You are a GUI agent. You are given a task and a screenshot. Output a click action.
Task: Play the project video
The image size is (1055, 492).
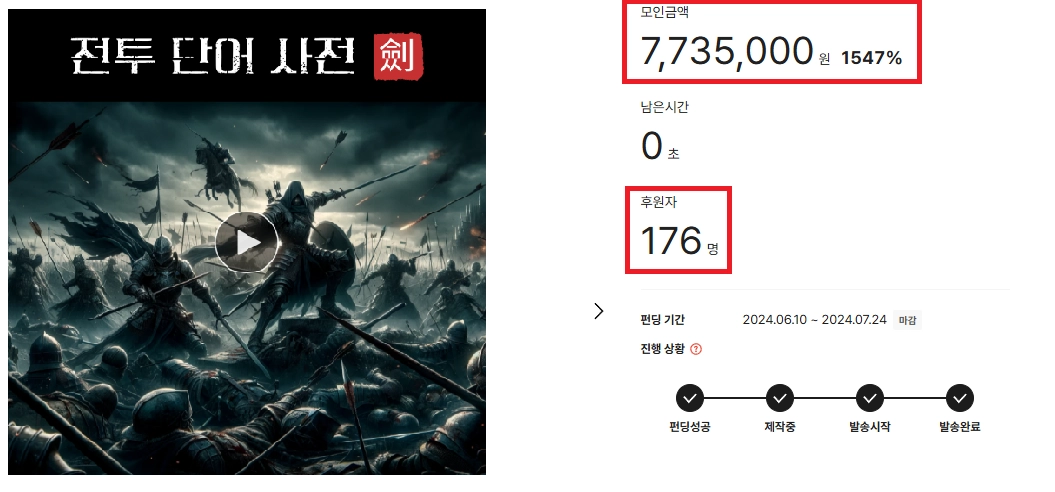[247, 243]
